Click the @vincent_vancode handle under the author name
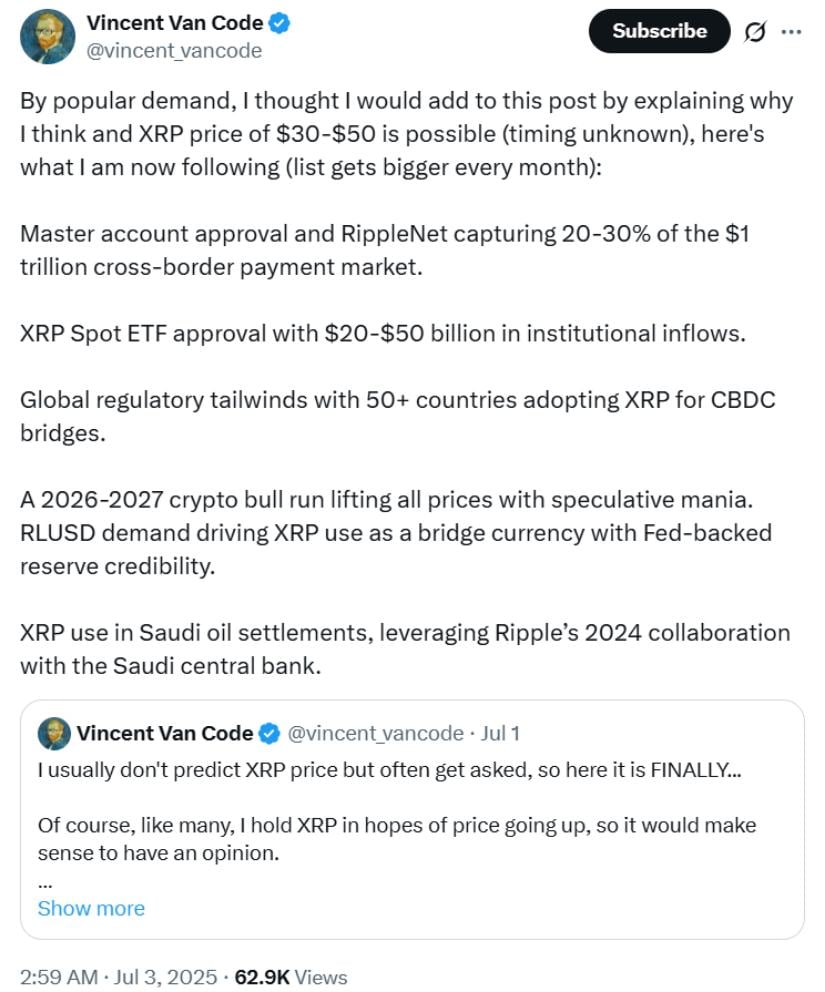This screenshot has width=825, height=992. tap(174, 51)
